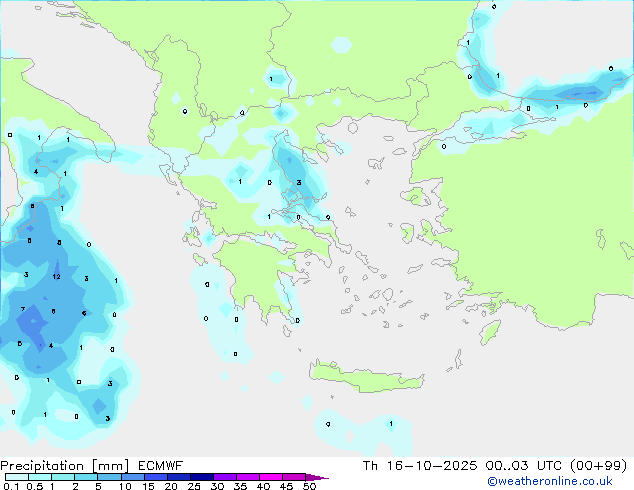Select the 45–50 mm legend color swatch
Image resolution: width=634 pixels, height=490 pixels.
[294, 477]
